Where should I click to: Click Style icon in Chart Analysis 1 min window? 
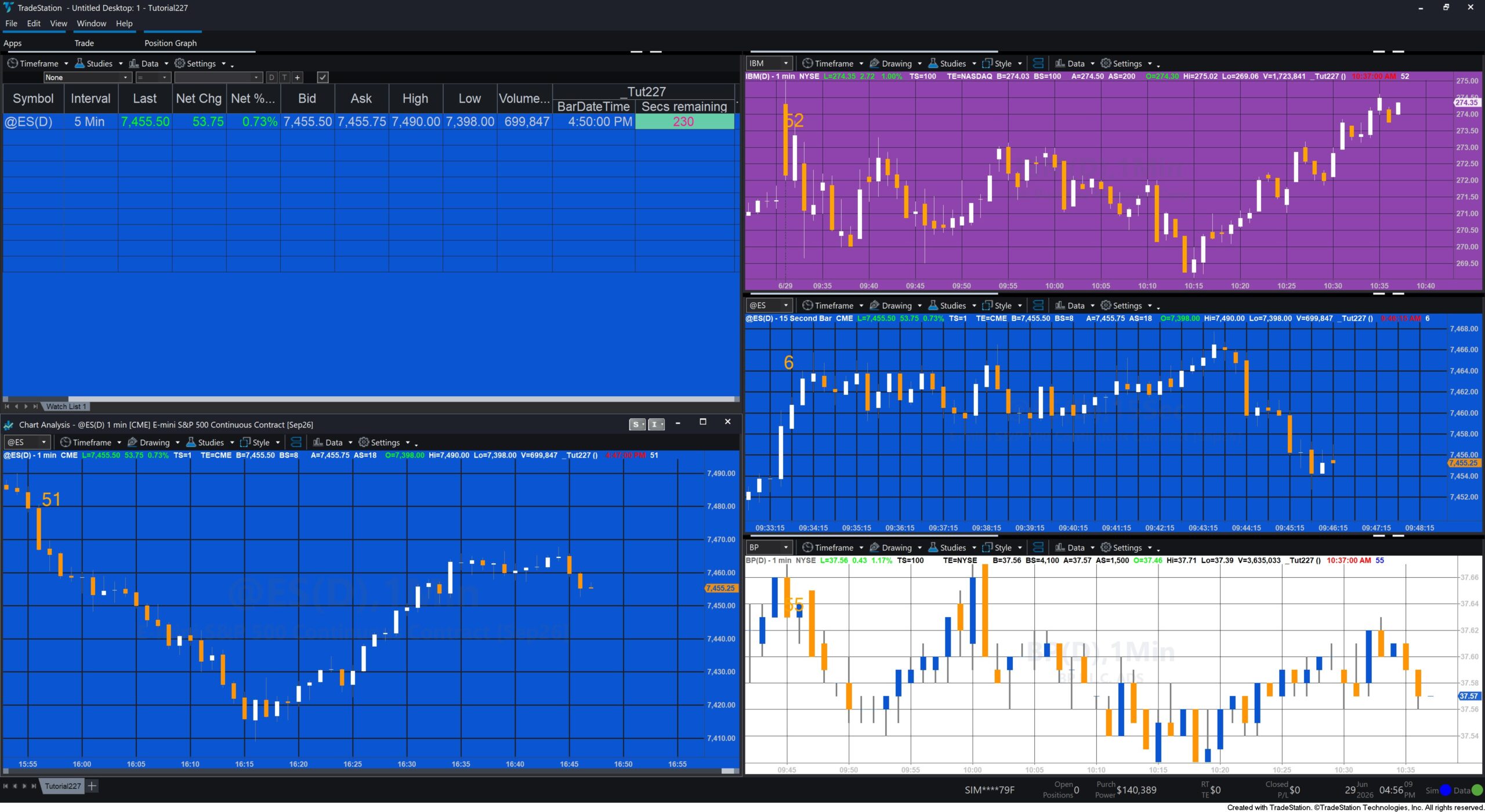[245, 442]
